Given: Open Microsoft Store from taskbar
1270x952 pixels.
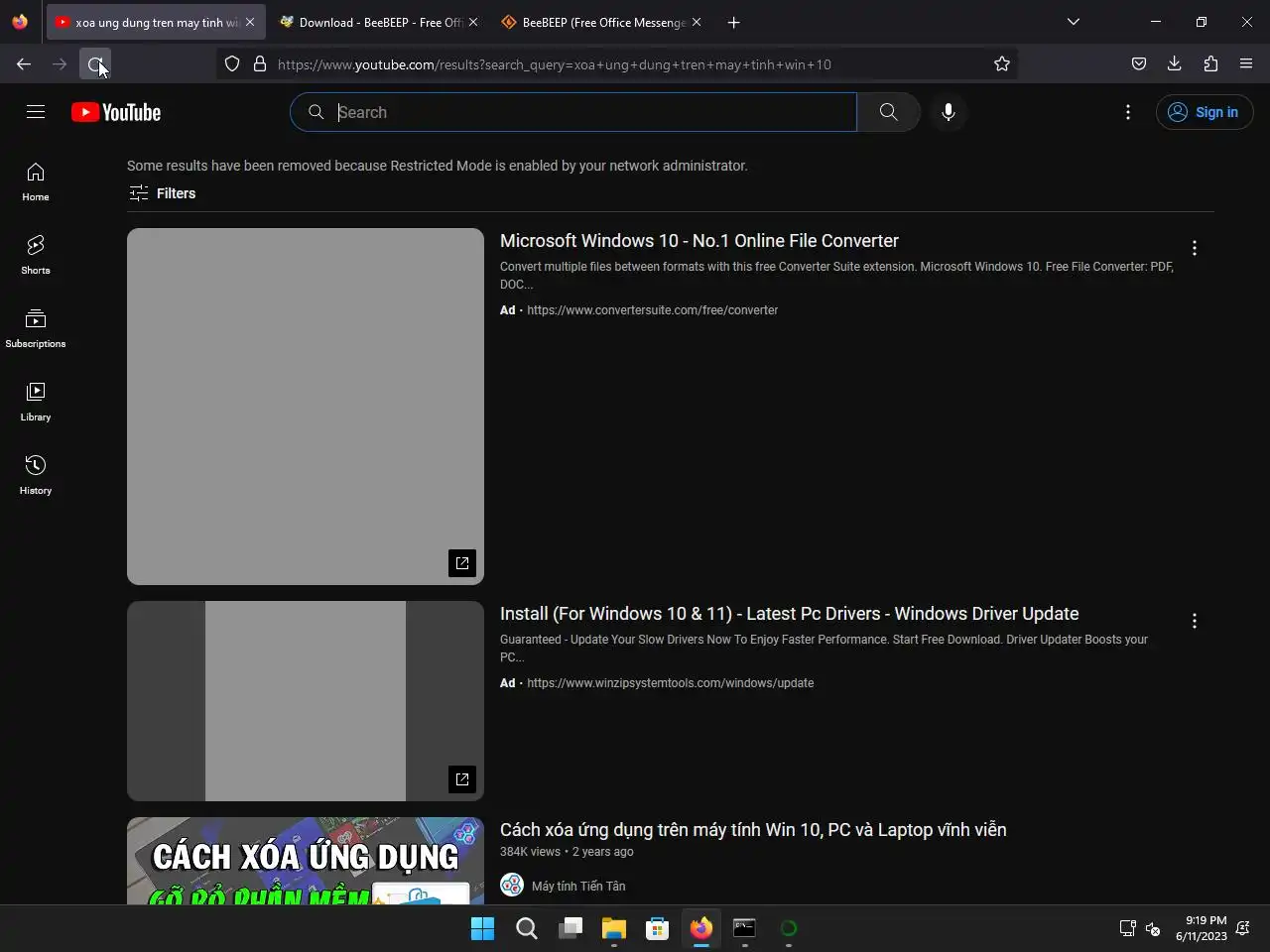Looking at the screenshot, I should (x=658, y=928).
